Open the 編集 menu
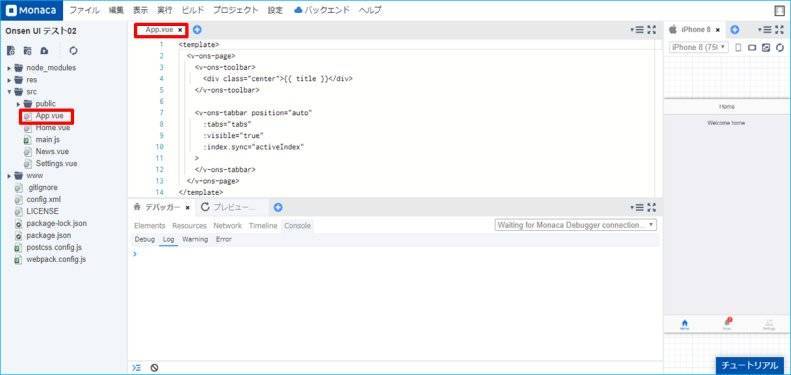 116,10
